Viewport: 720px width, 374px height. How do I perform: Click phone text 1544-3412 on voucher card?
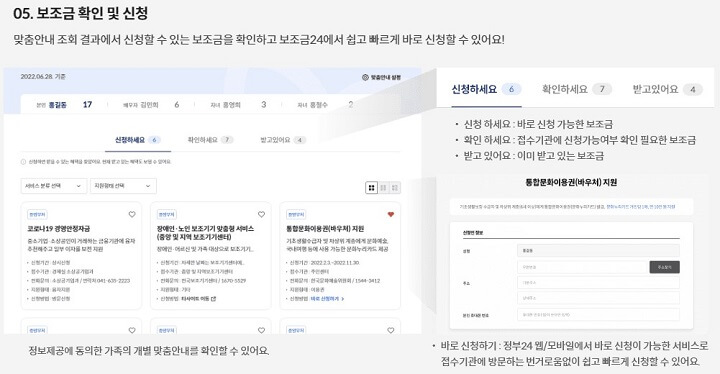pyautogui.click(x=366, y=281)
